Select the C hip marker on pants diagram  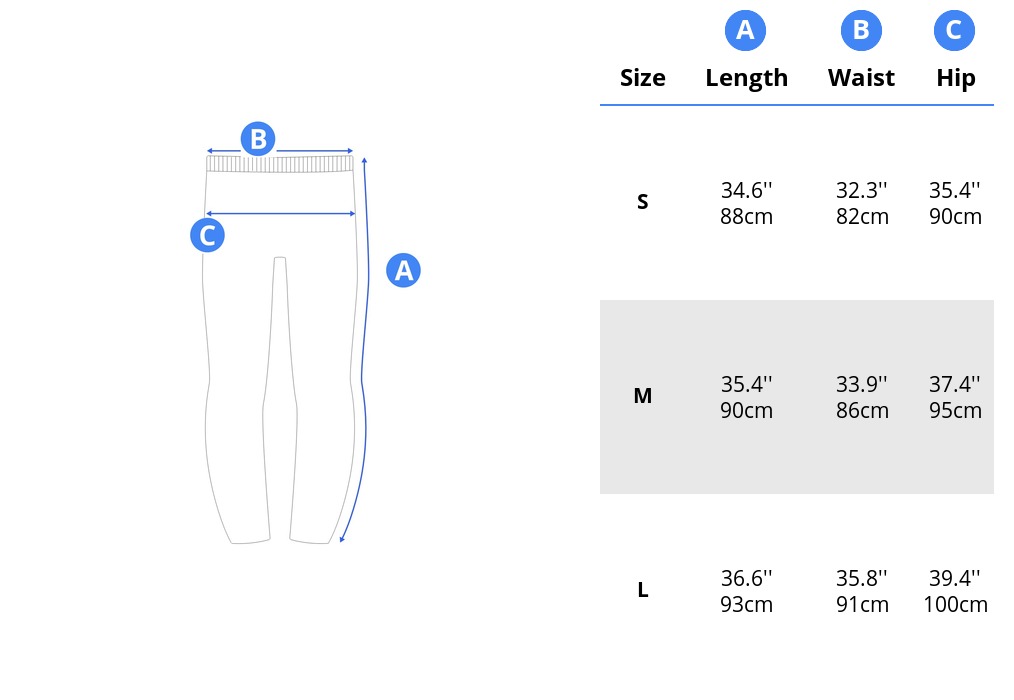[x=208, y=235]
